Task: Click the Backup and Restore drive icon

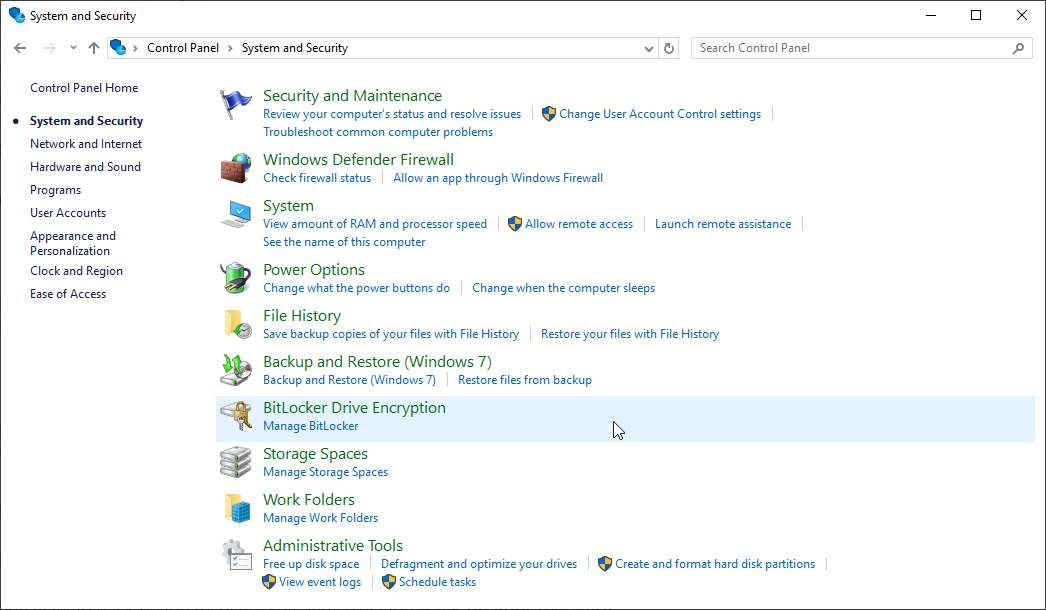Action: coord(236,369)
